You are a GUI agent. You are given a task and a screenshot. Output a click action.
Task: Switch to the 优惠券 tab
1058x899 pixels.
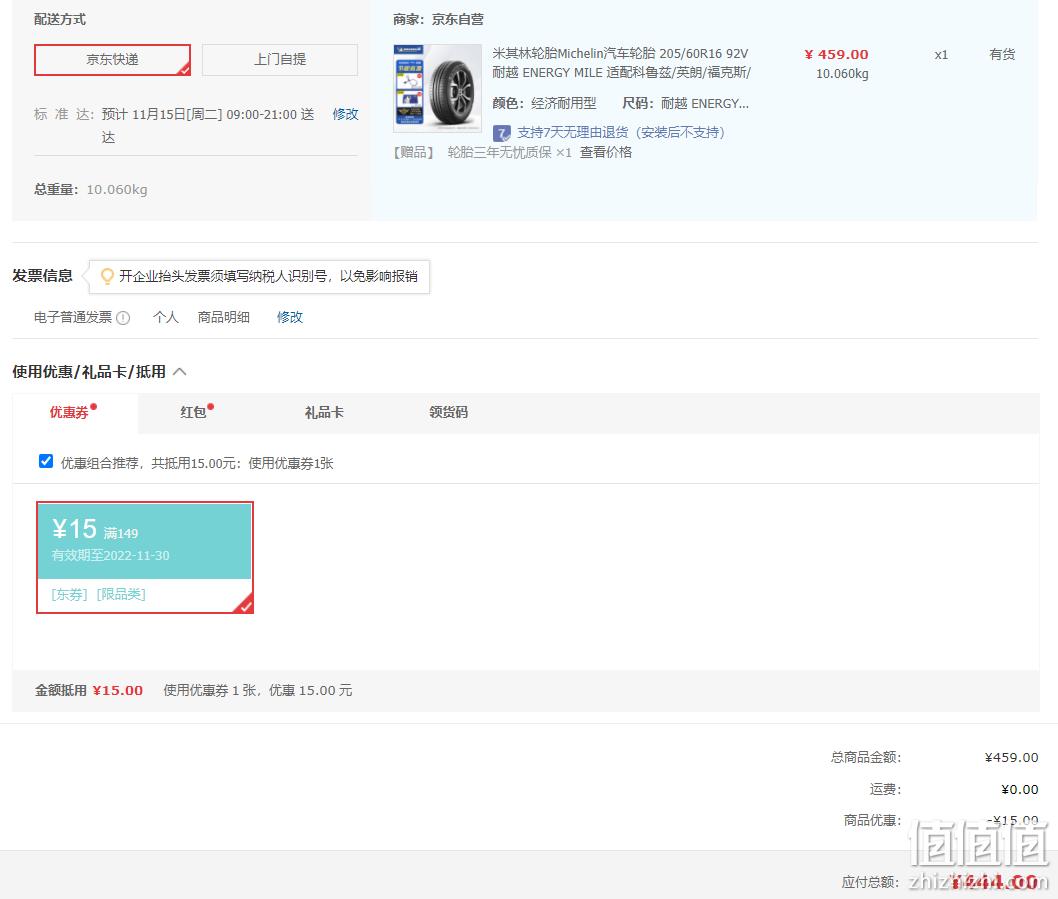pyautogui.click(x=69, y=412)
